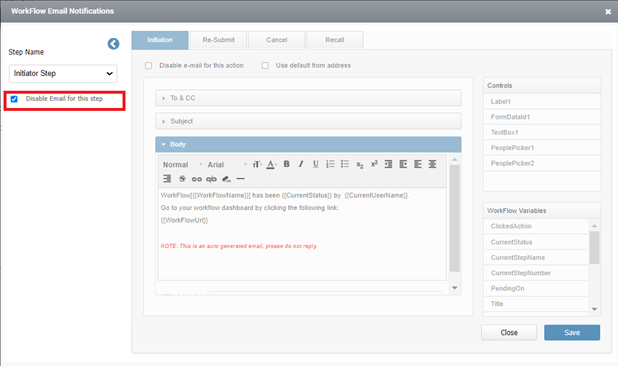
Task: Align text left in body editor
Action: click(x=418, y=164)
